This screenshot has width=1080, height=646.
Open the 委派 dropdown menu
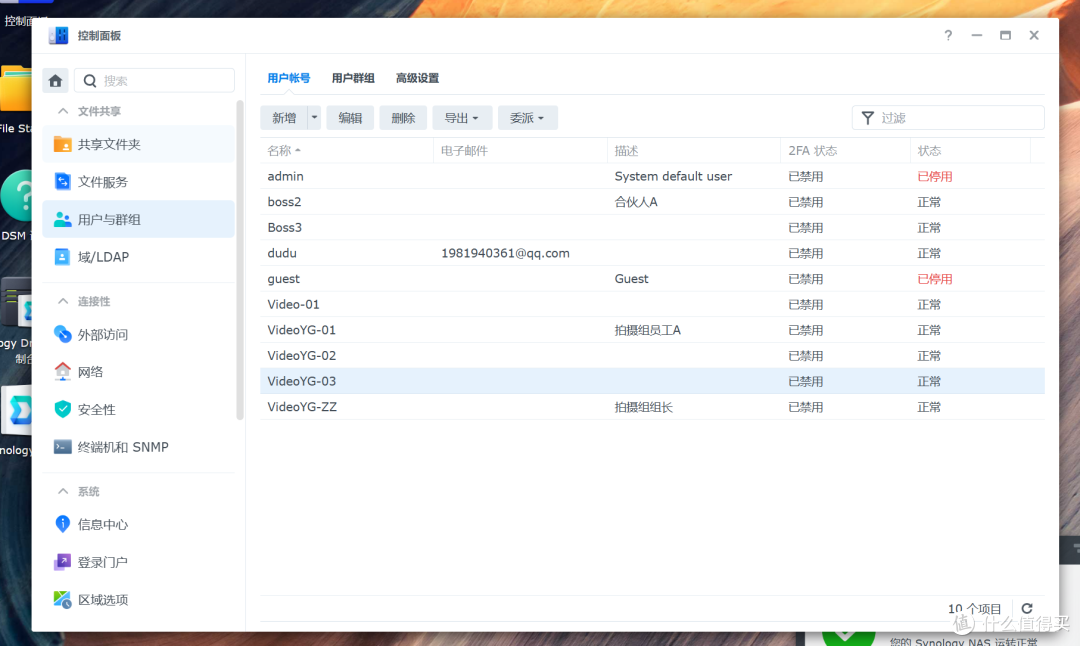coord(527,118)
